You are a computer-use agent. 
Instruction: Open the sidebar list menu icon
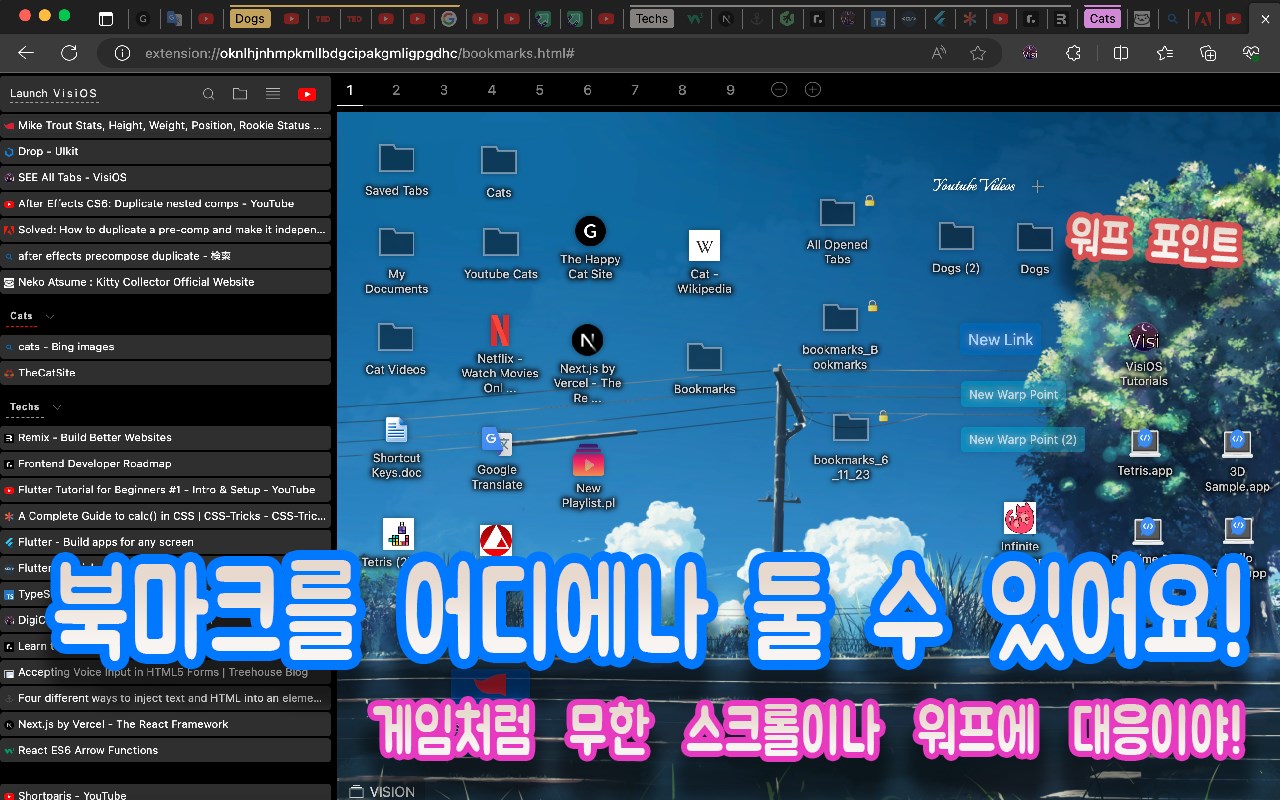[272, 94]
